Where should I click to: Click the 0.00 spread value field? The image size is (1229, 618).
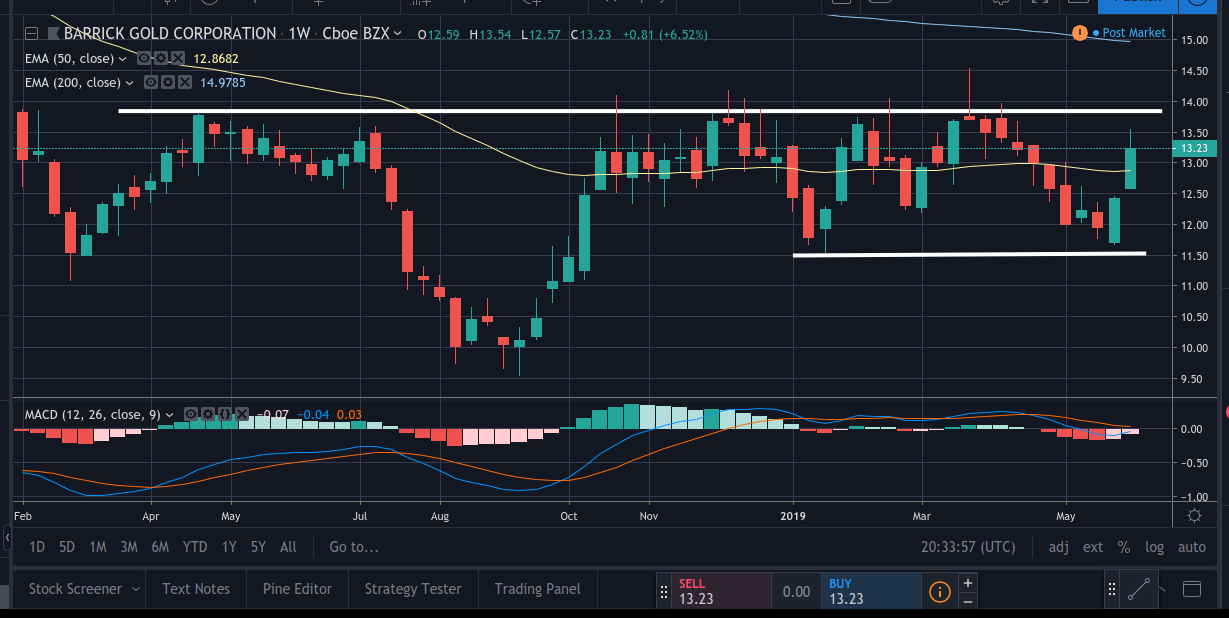pyautogui.click(x=796, y=591)
